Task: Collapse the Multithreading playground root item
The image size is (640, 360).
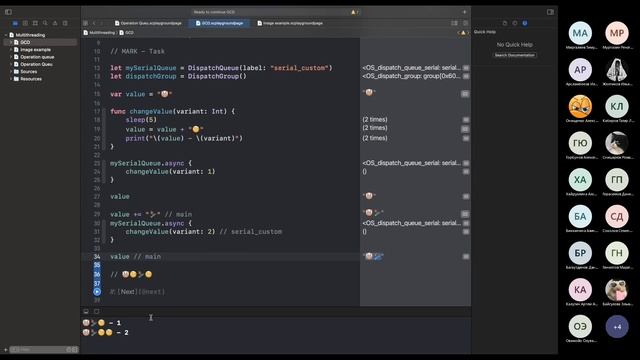Action: [x=6, y=35]
